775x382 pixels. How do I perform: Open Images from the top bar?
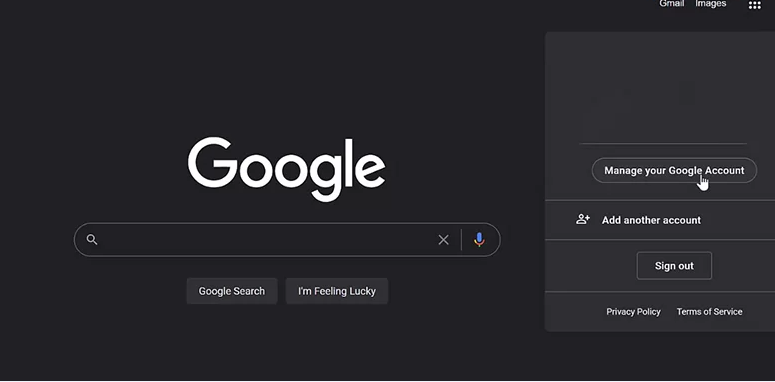(711, 4)
